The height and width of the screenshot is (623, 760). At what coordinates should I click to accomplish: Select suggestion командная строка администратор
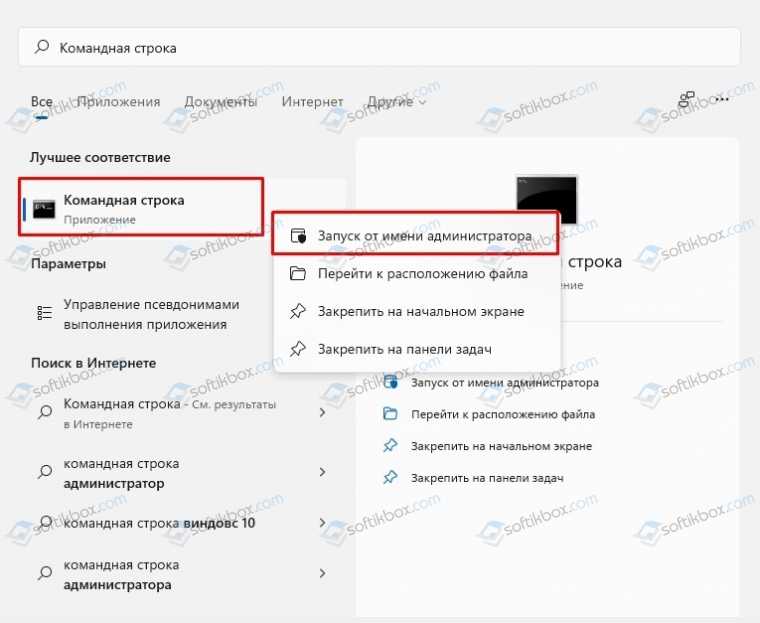point(121,473)
